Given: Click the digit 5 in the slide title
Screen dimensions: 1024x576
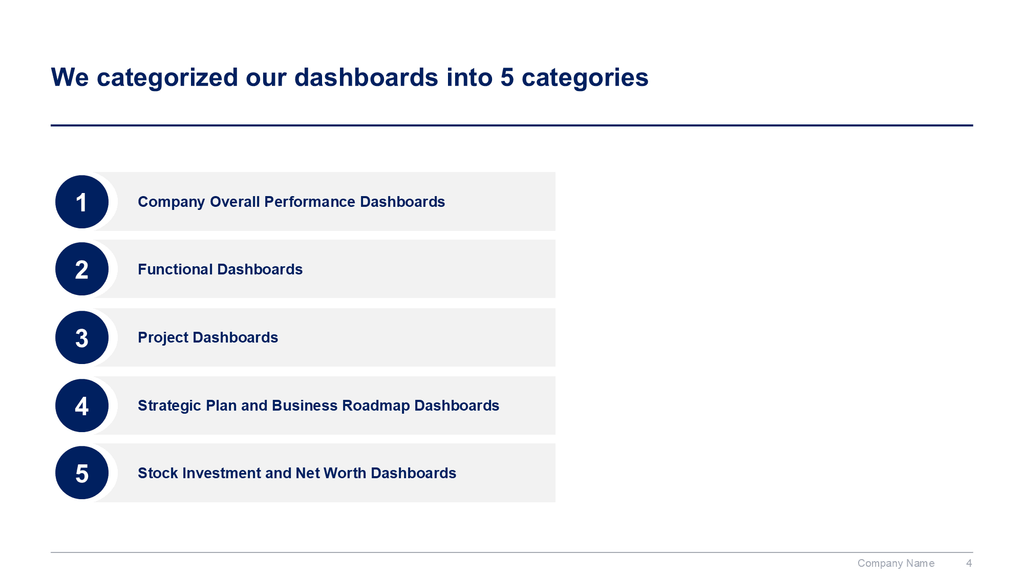Looking at the screenshot, I should tap(507, 77).
